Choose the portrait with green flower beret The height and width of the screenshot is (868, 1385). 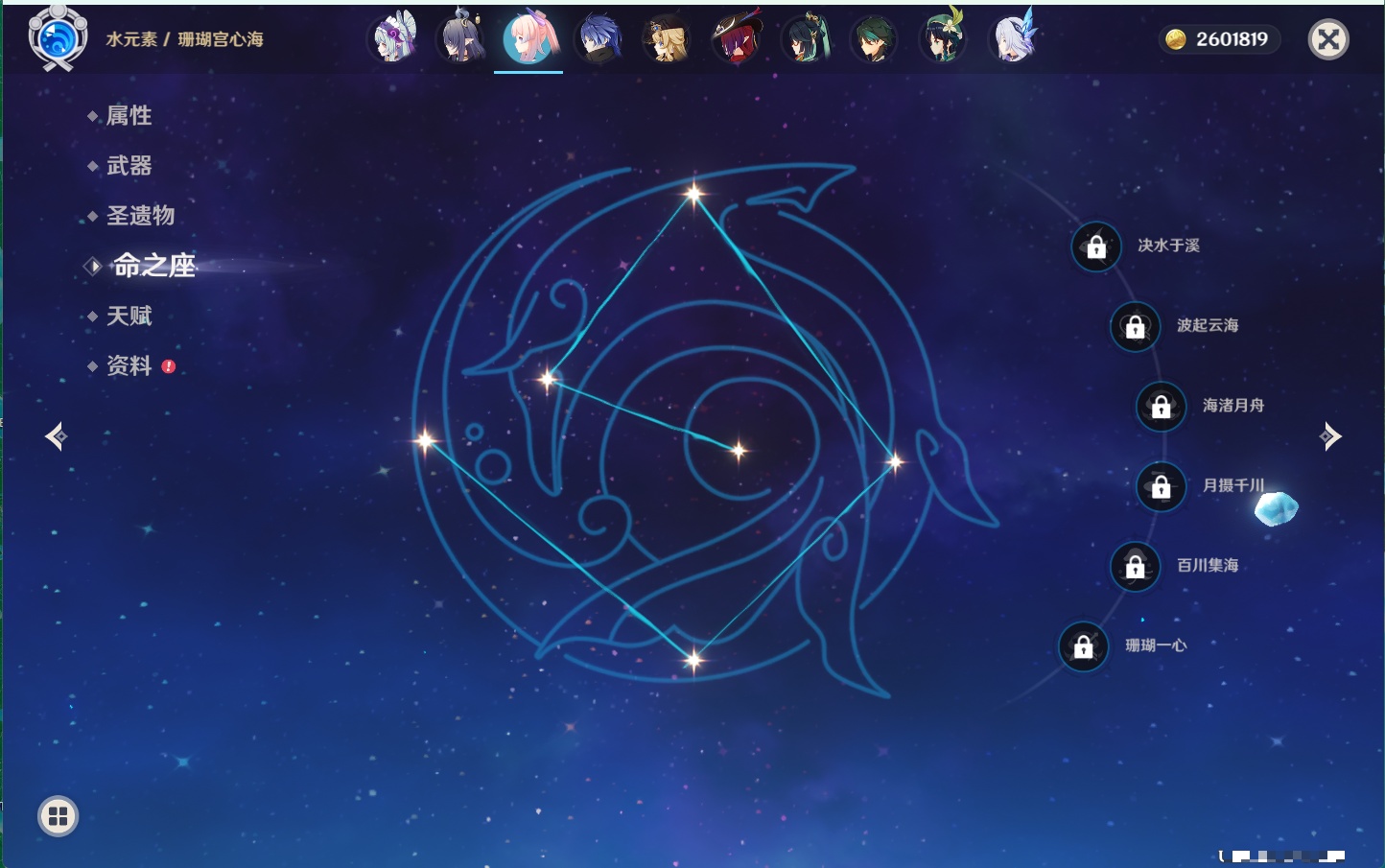click(x=943, y=38)
